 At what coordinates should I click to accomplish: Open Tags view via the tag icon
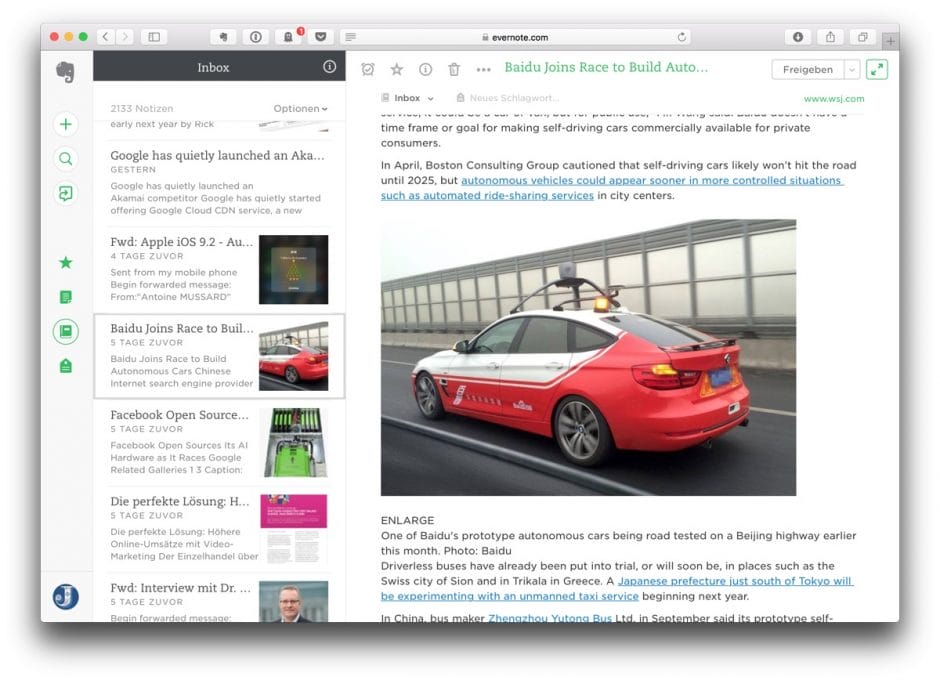(66, 365)
